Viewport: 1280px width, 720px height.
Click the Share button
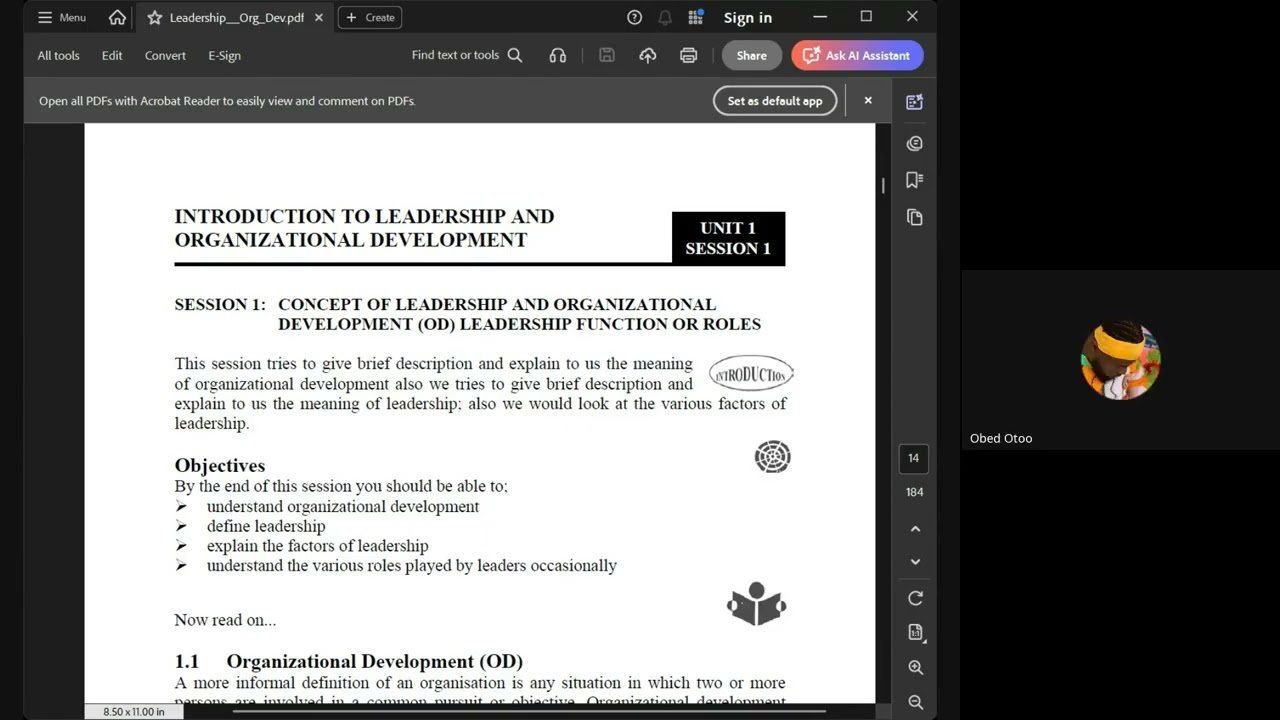click(751, 55)
